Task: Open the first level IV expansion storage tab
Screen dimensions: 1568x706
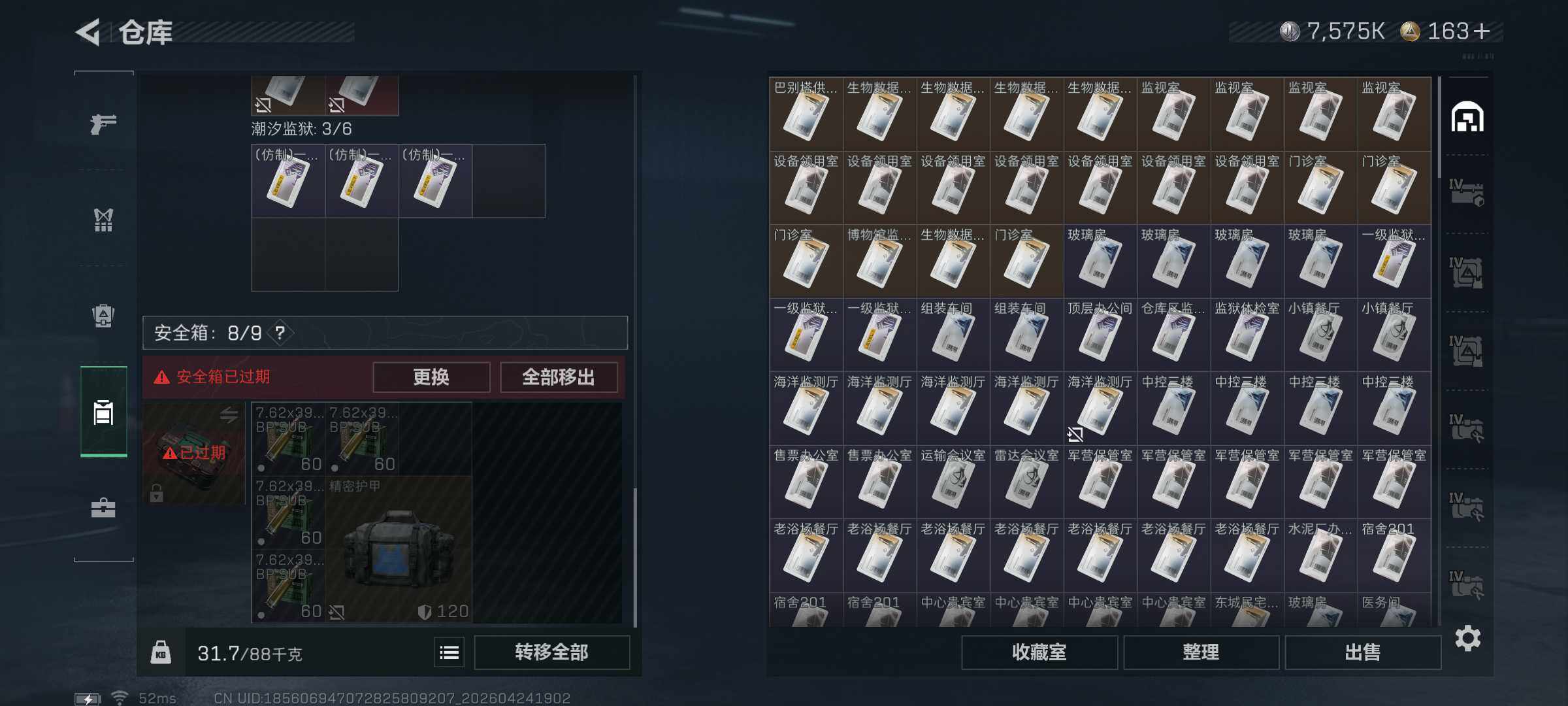Action: click(1467, 193)
